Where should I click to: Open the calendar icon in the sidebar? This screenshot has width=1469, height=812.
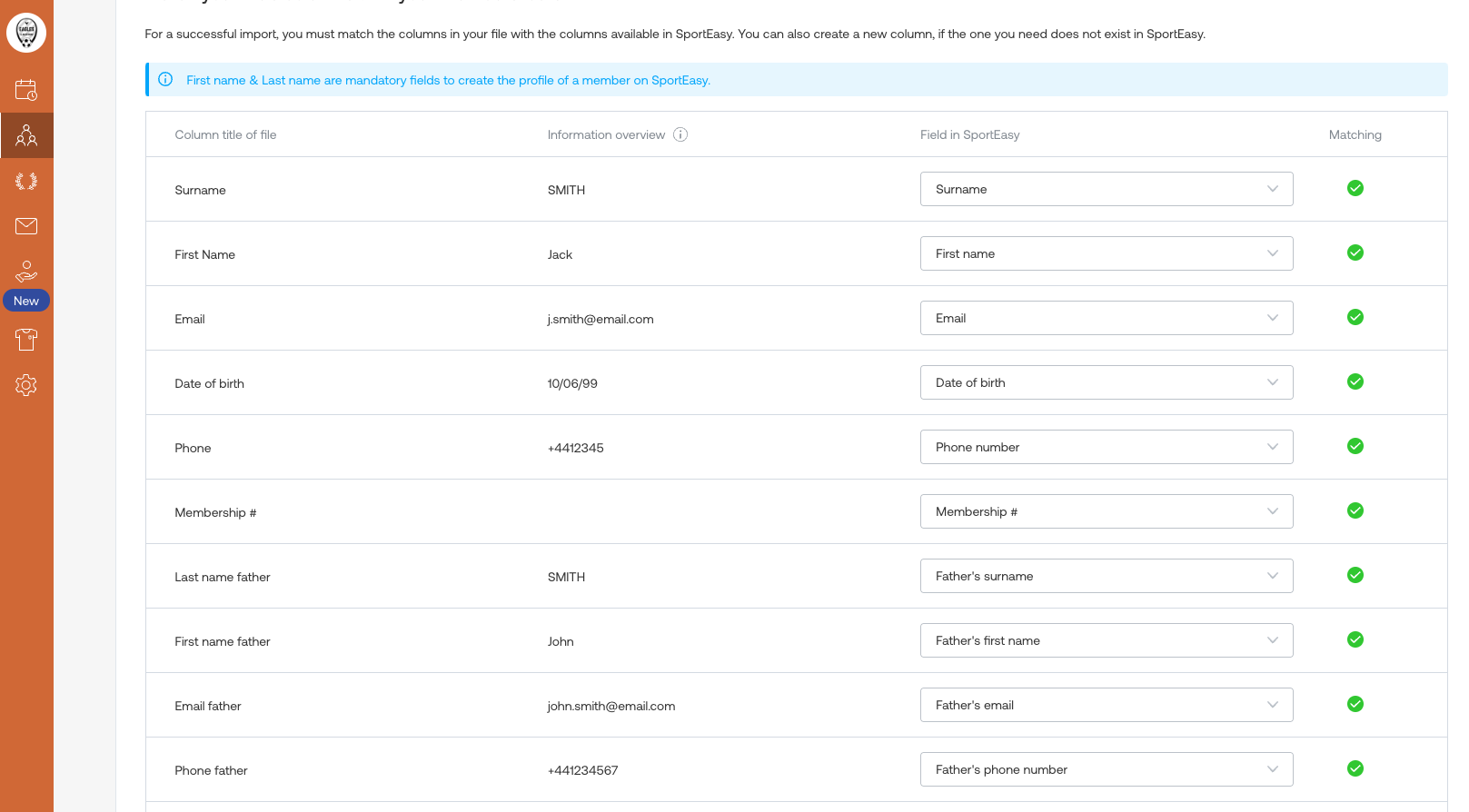(26, 90)
